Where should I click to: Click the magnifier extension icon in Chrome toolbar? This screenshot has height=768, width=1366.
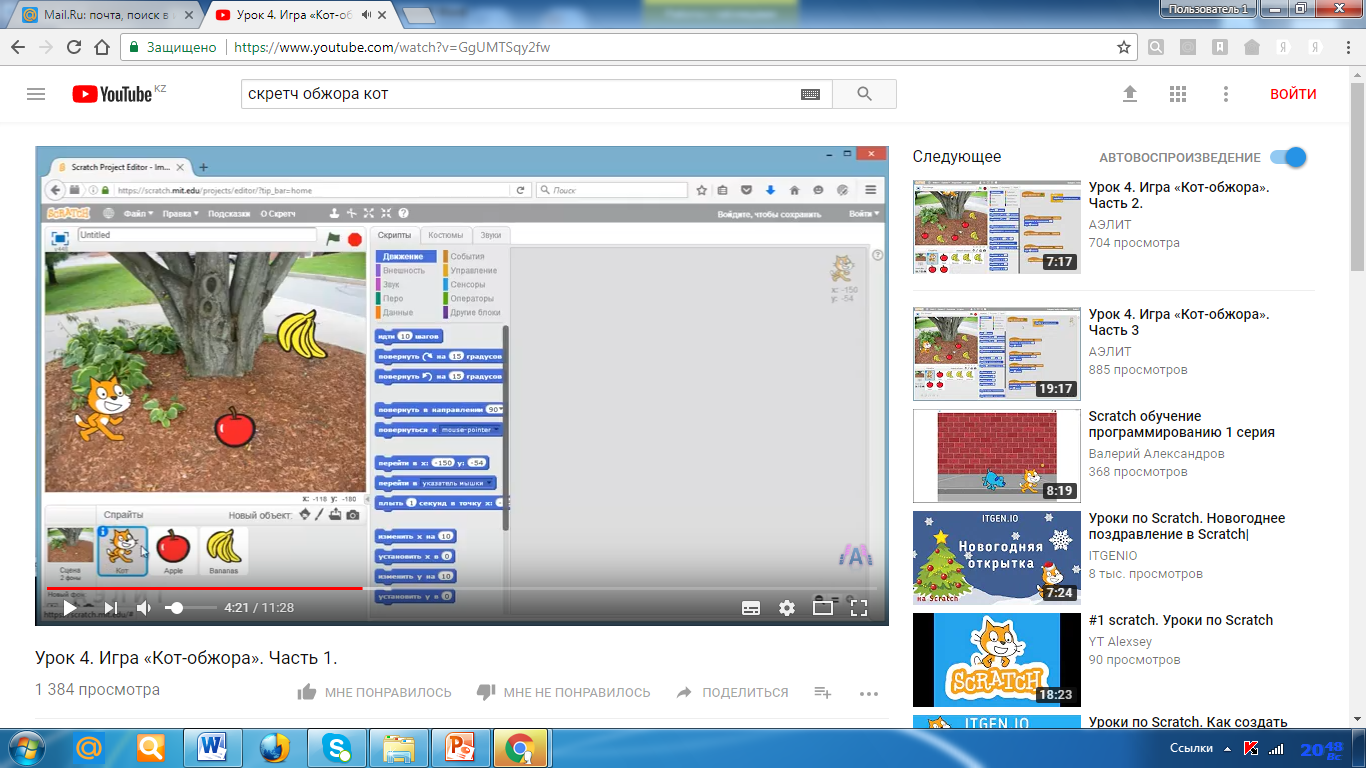(1156, 47)
